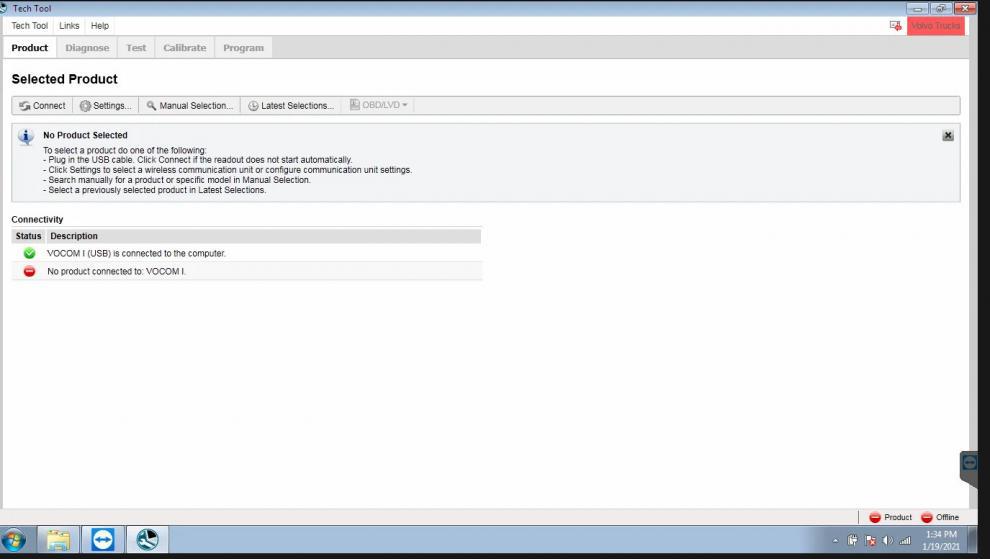Viewport: 990px width, 559px height.
Task: Show hidden system tray icons
Action: pos(835,541)
